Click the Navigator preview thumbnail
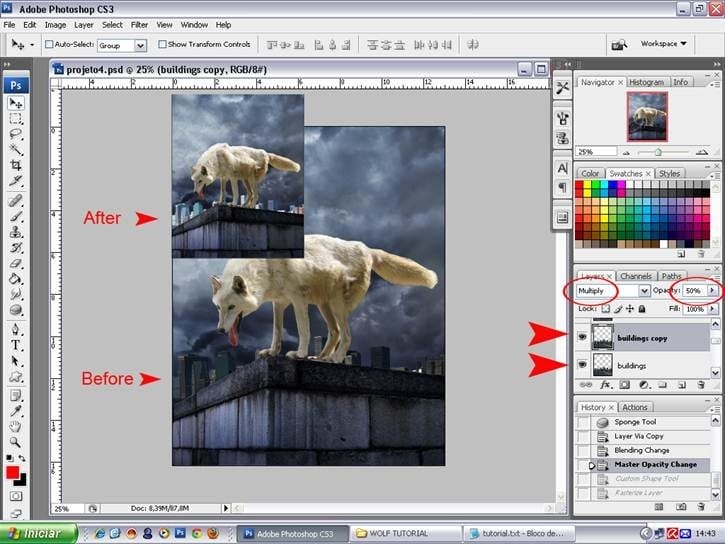725x544 pixels. point(647,116)
